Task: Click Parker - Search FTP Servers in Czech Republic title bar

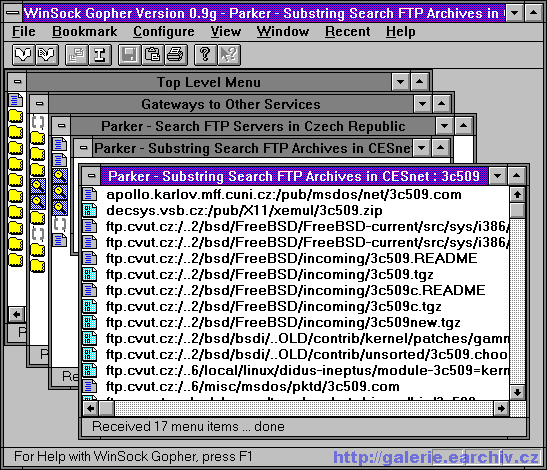Action: [253, 126]
